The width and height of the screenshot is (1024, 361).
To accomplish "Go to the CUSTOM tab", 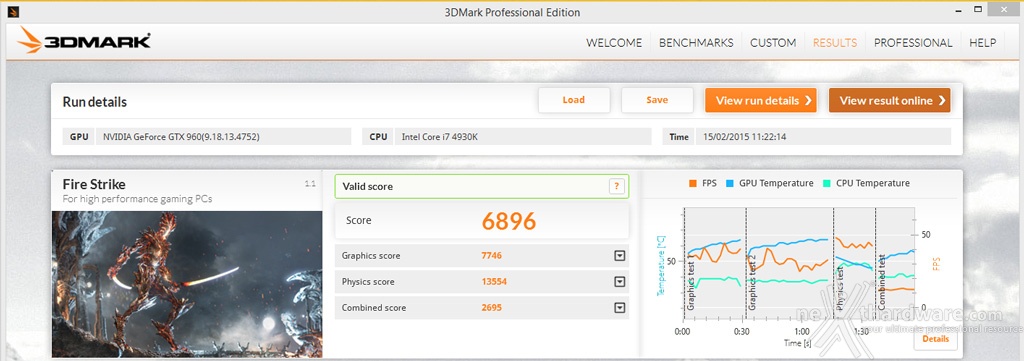I will click(x=773, y=43).
